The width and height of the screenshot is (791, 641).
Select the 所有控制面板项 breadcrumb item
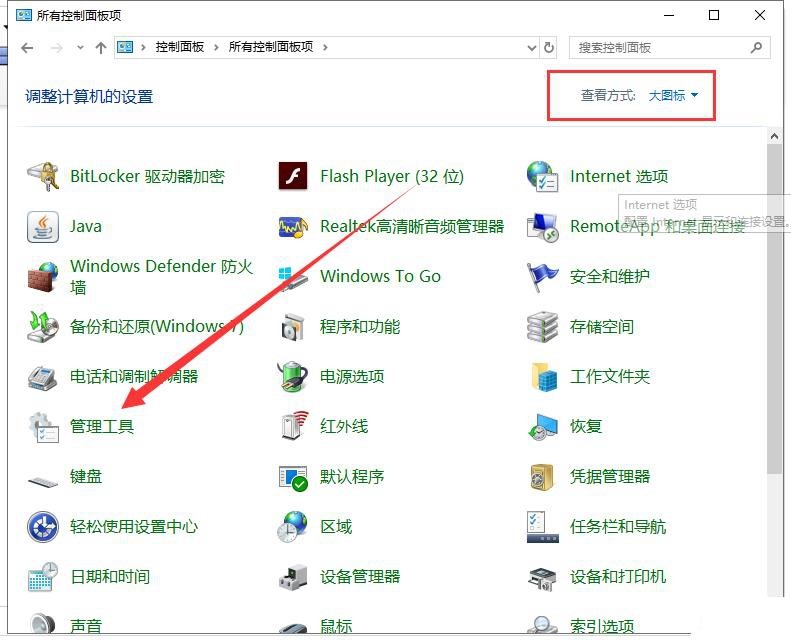coord(271,47)
